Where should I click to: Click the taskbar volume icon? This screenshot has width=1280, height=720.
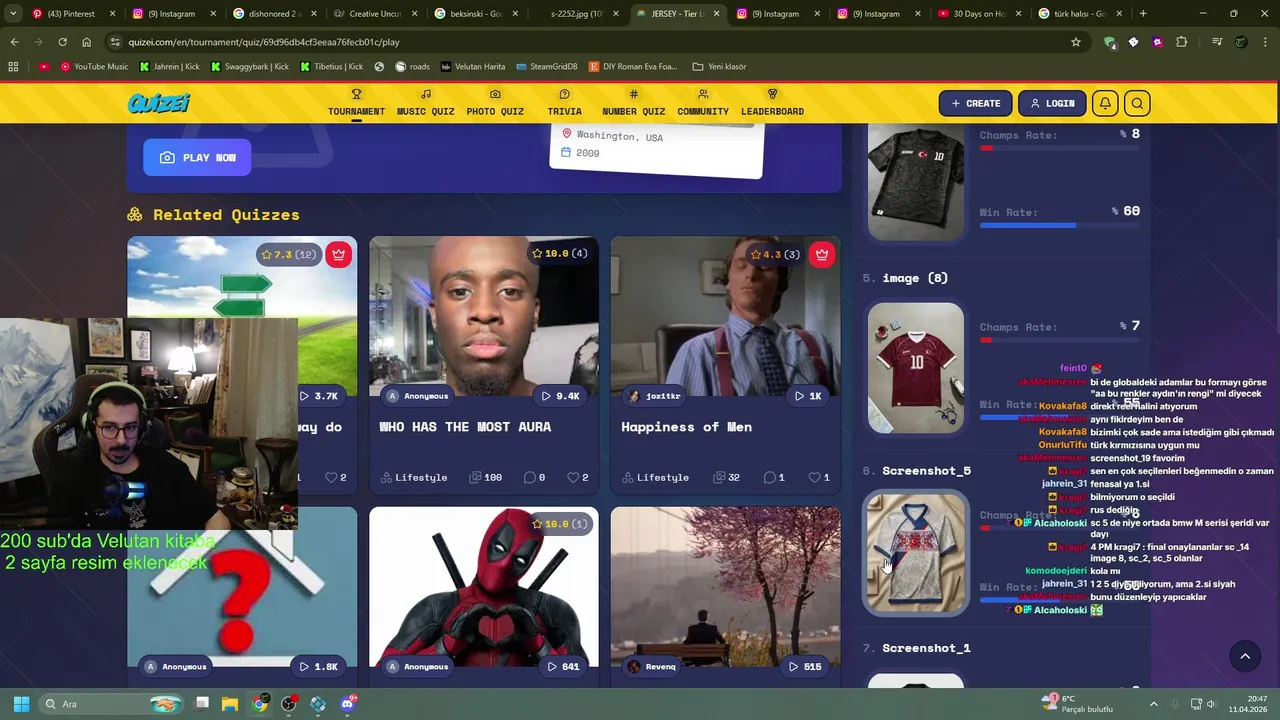[x=1211, y=704]
